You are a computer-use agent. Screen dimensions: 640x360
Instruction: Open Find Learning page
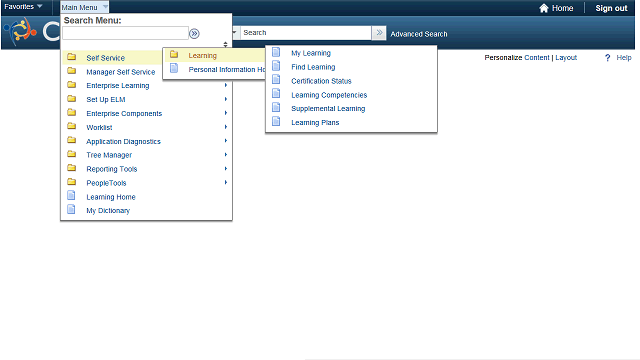(x=313, y=67)
